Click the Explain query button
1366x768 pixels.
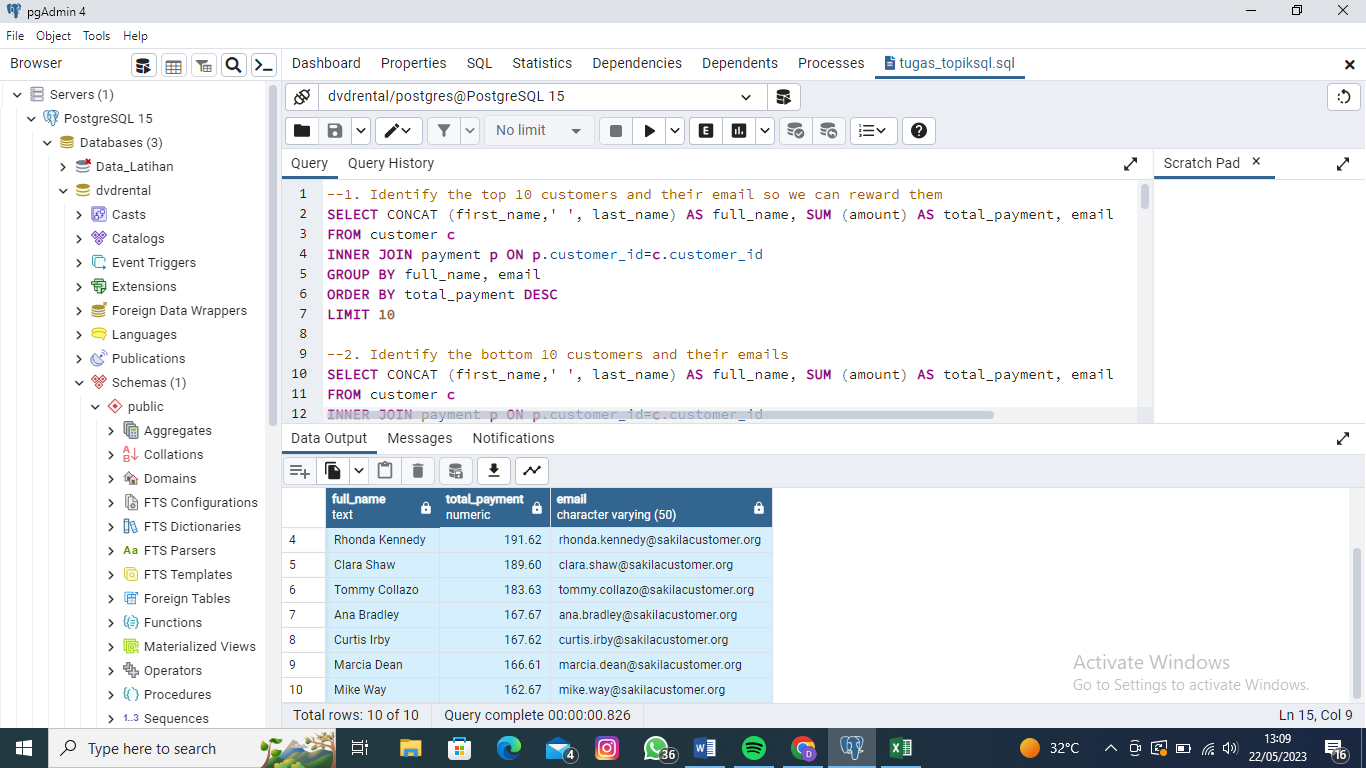tap(706, 131)
